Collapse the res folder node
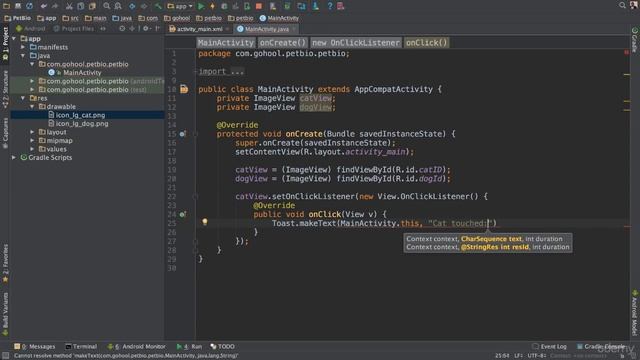The height and width of the screenshot is (360, 640). tap(23, 98)
